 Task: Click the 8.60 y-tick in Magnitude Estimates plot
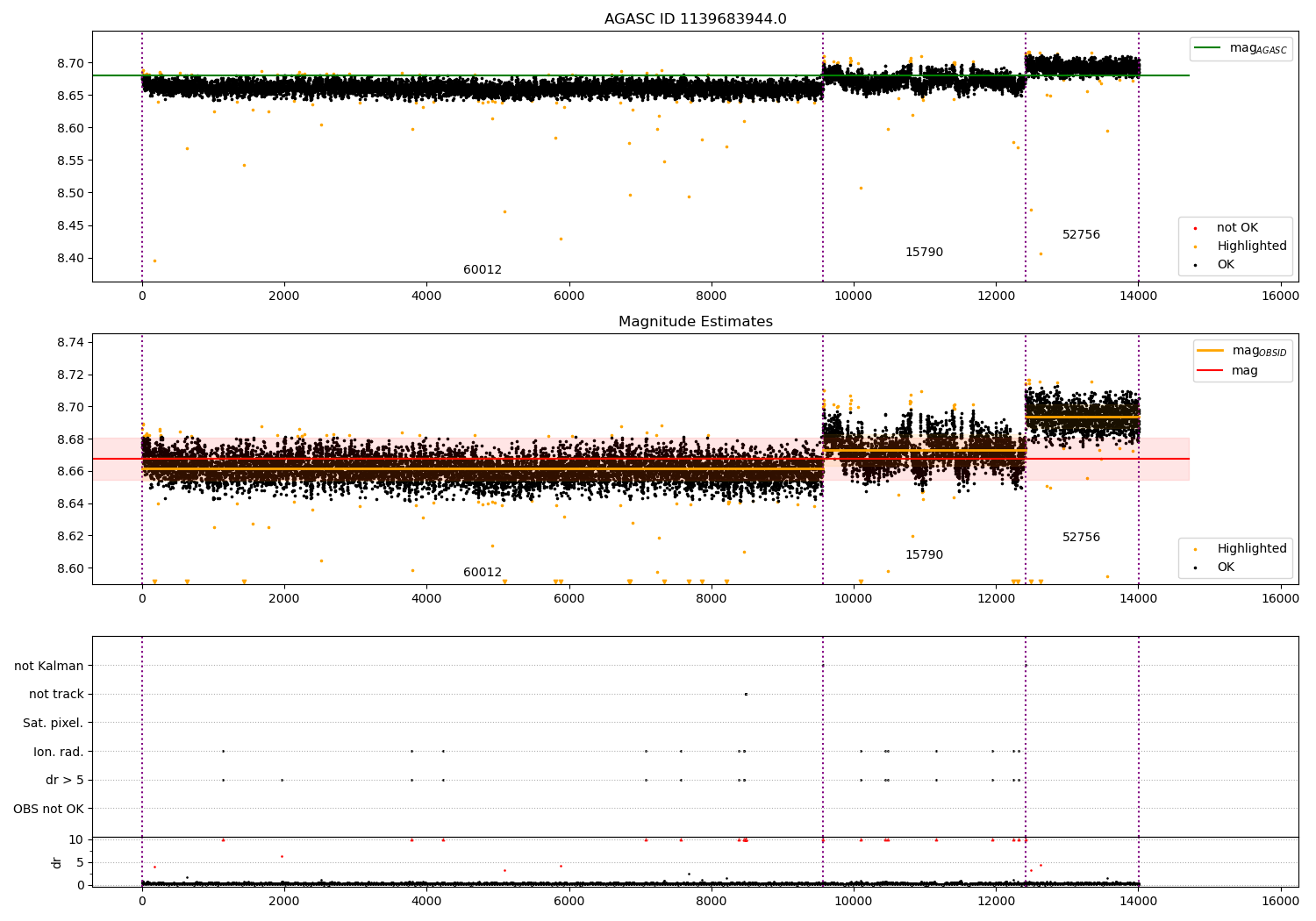(70, 568)
